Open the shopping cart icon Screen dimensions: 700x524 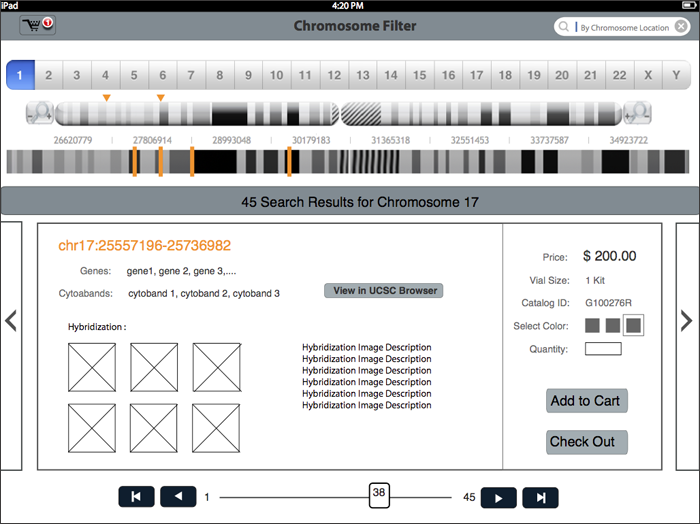(x=38, y=25)
